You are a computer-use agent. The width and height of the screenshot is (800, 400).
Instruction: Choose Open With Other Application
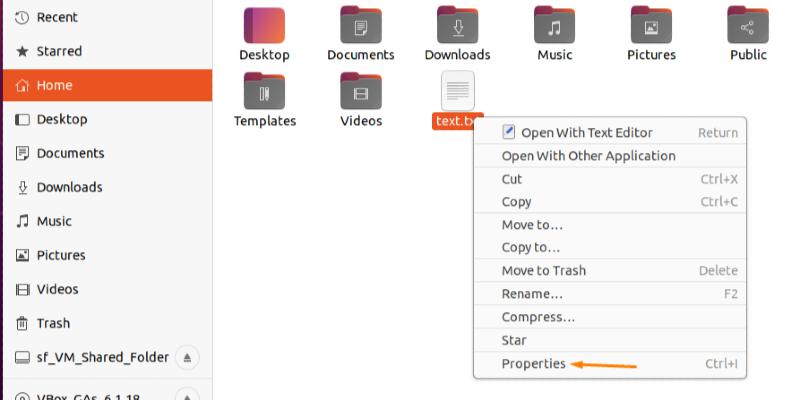point(610,156)
